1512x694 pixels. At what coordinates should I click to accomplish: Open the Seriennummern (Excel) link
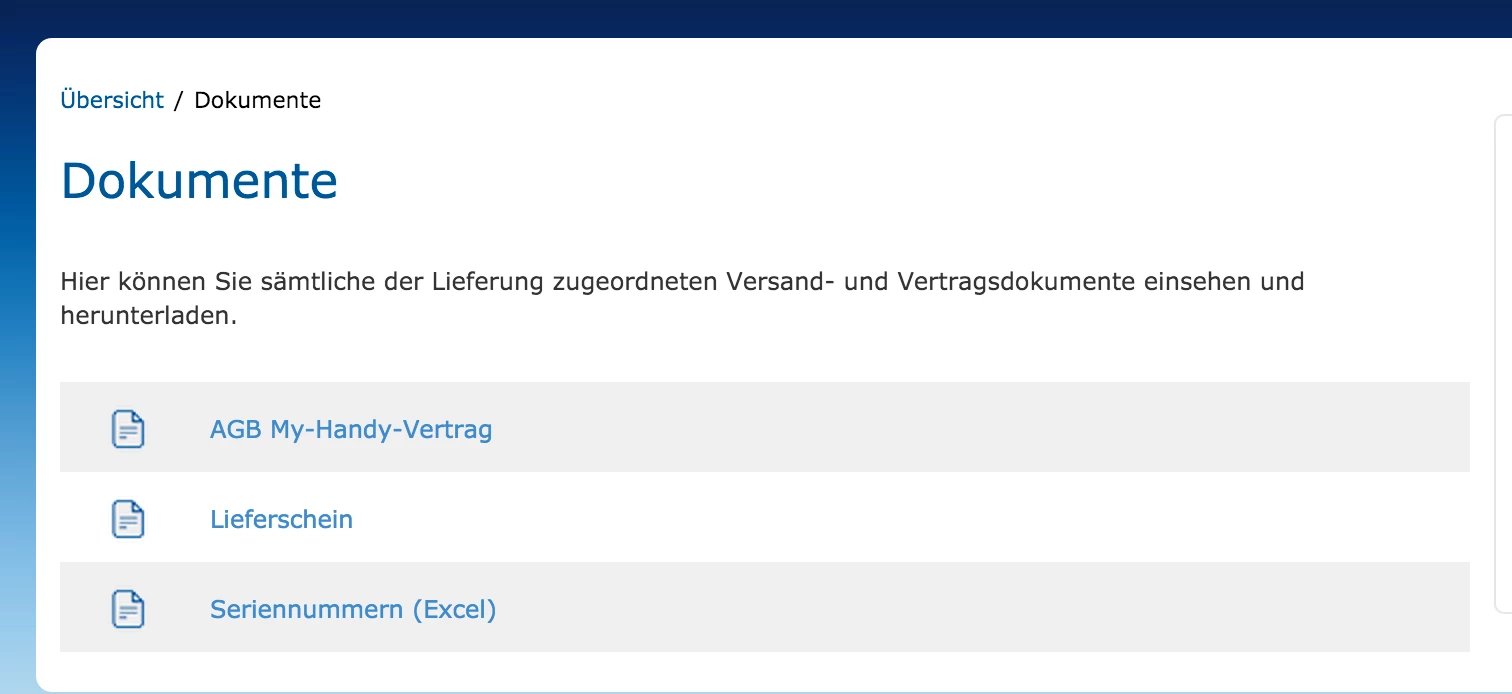pyautogui.click(x=353, y=610)
